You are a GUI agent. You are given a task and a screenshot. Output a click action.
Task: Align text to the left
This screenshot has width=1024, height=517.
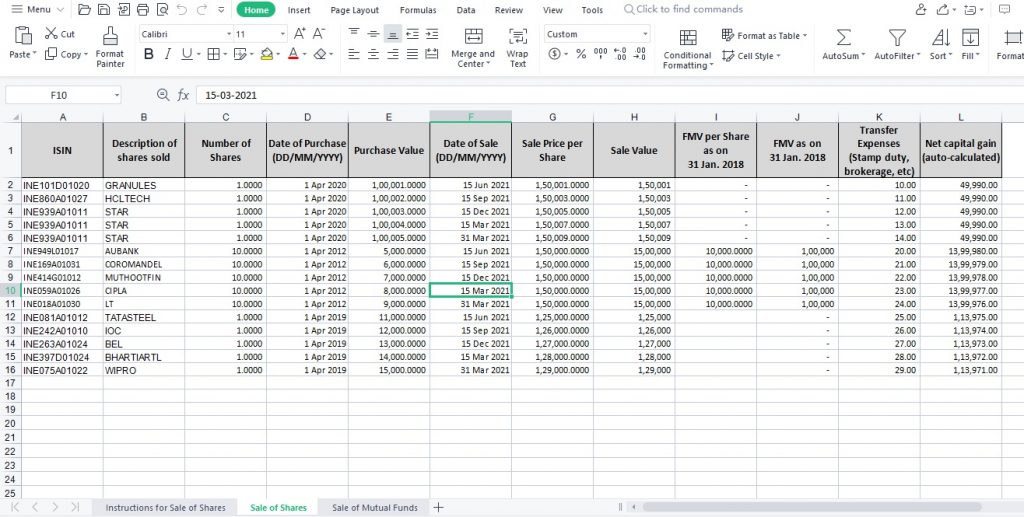point(353,54)
